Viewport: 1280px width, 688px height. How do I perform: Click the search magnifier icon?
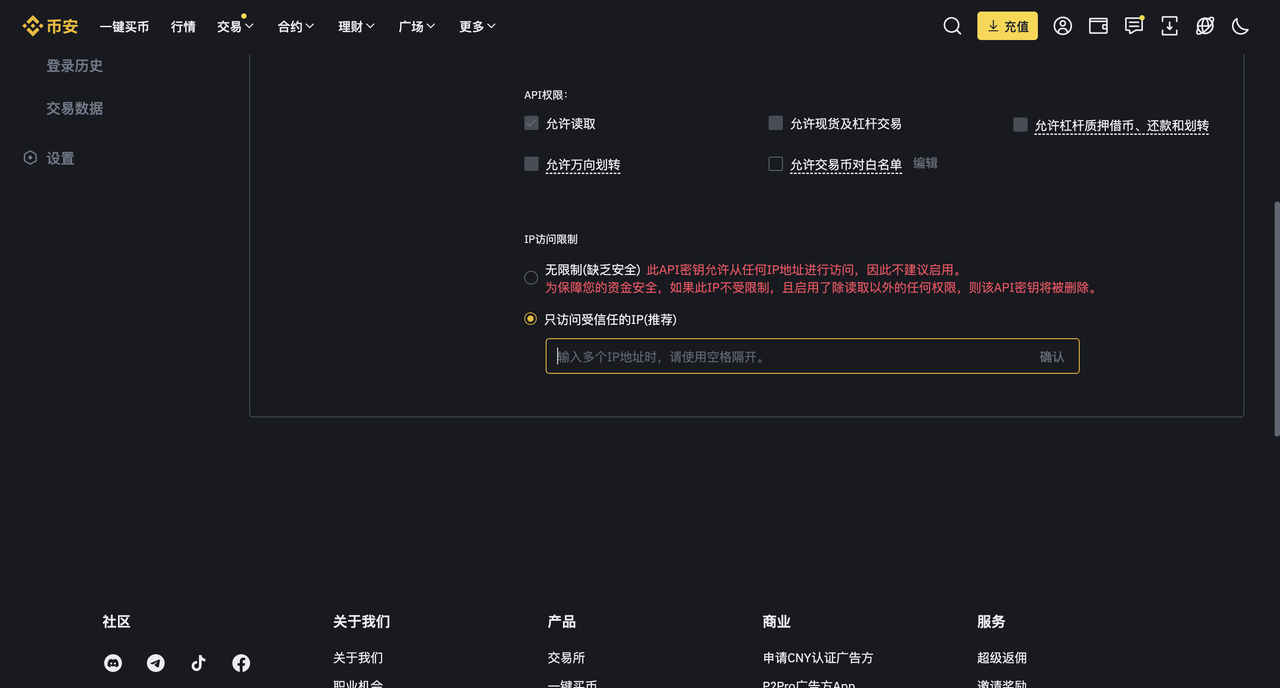coord(952,26)
